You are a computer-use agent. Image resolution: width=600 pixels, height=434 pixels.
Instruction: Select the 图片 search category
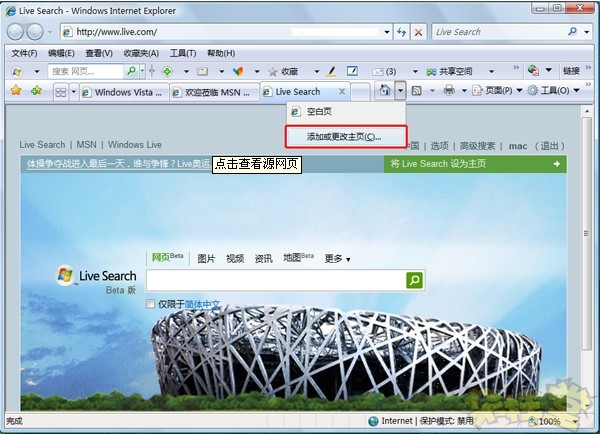[x=206, y=259]
